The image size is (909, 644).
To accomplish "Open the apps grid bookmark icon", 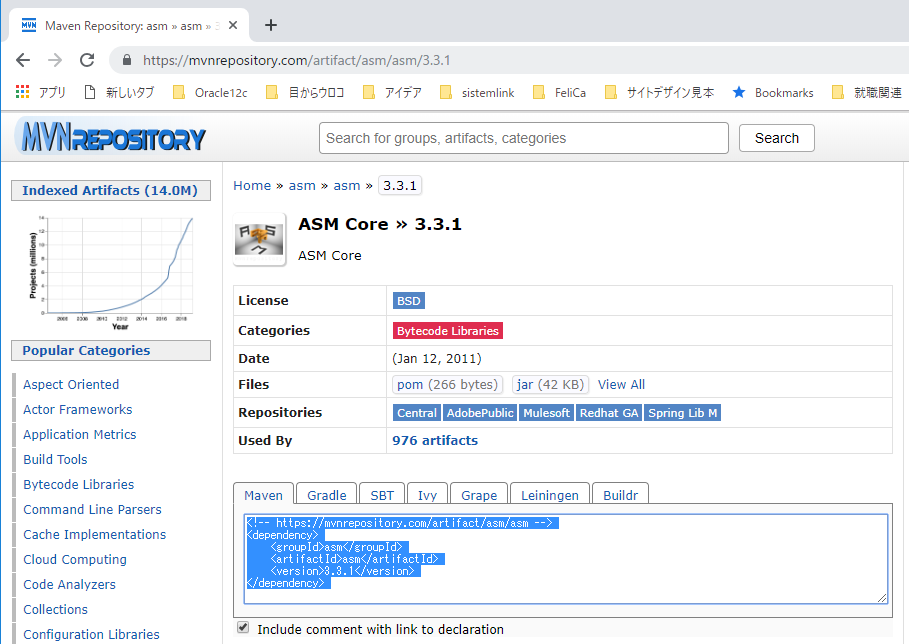I will pos(23,92).
